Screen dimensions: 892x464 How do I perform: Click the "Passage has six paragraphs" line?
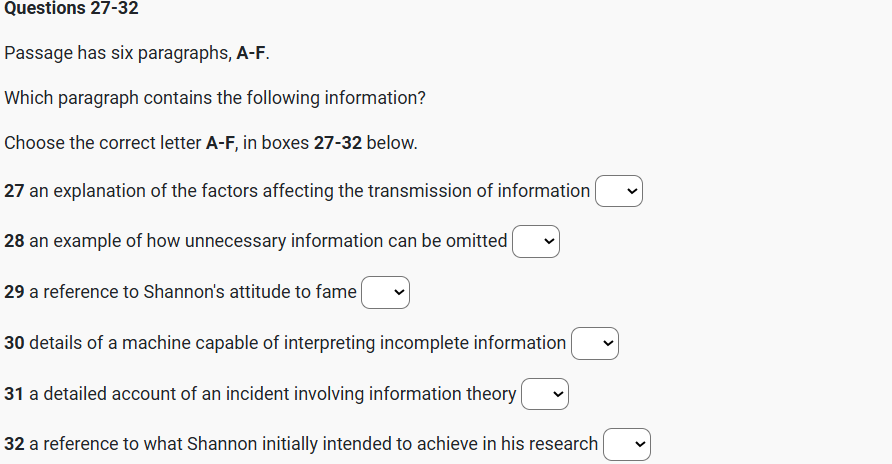pyautogui.click(x=137, y=54)
